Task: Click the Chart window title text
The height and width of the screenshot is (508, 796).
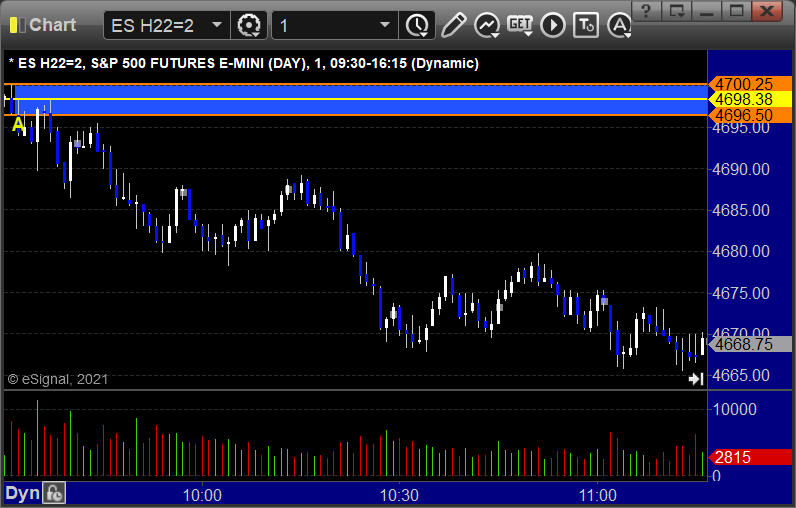Action: coord(52,25)
